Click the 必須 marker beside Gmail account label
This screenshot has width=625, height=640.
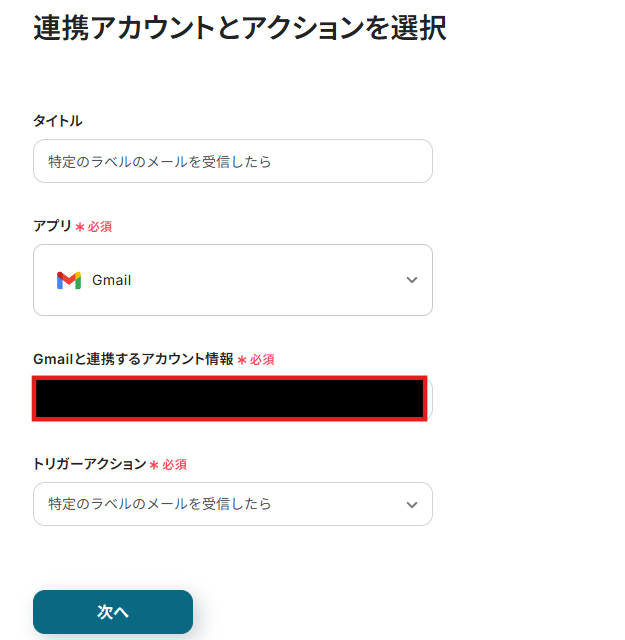point(262,360)
